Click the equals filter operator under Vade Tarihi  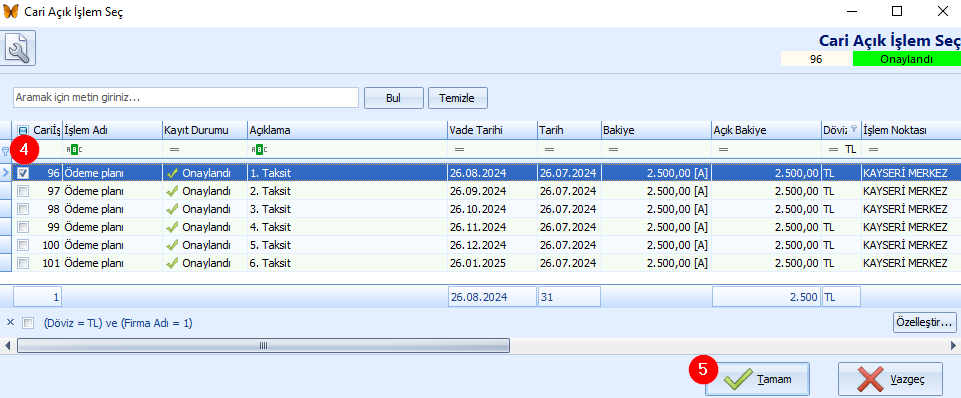tap(458, 150)
